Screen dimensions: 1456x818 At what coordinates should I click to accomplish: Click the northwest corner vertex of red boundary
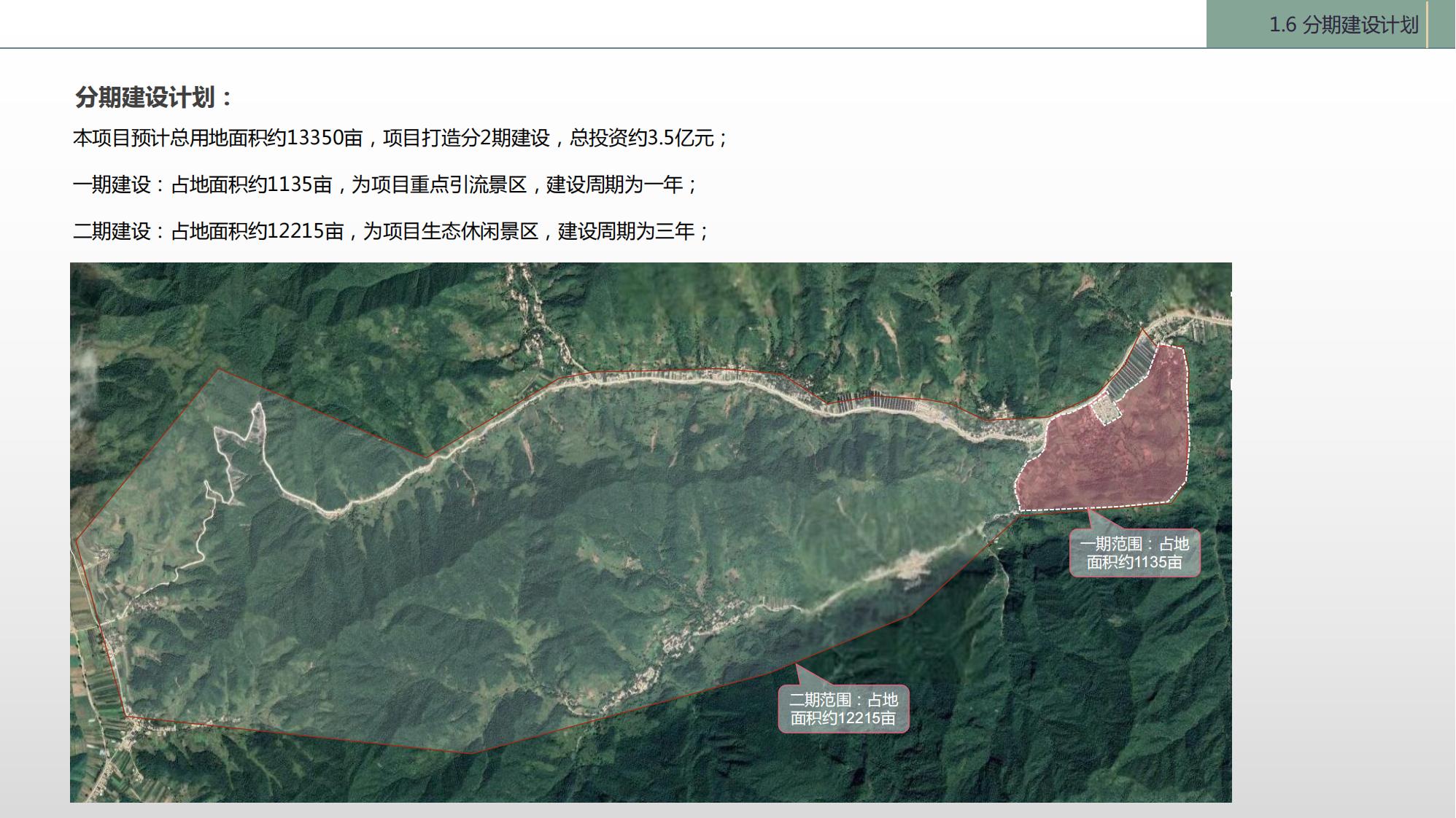click(x=219, y=370)
